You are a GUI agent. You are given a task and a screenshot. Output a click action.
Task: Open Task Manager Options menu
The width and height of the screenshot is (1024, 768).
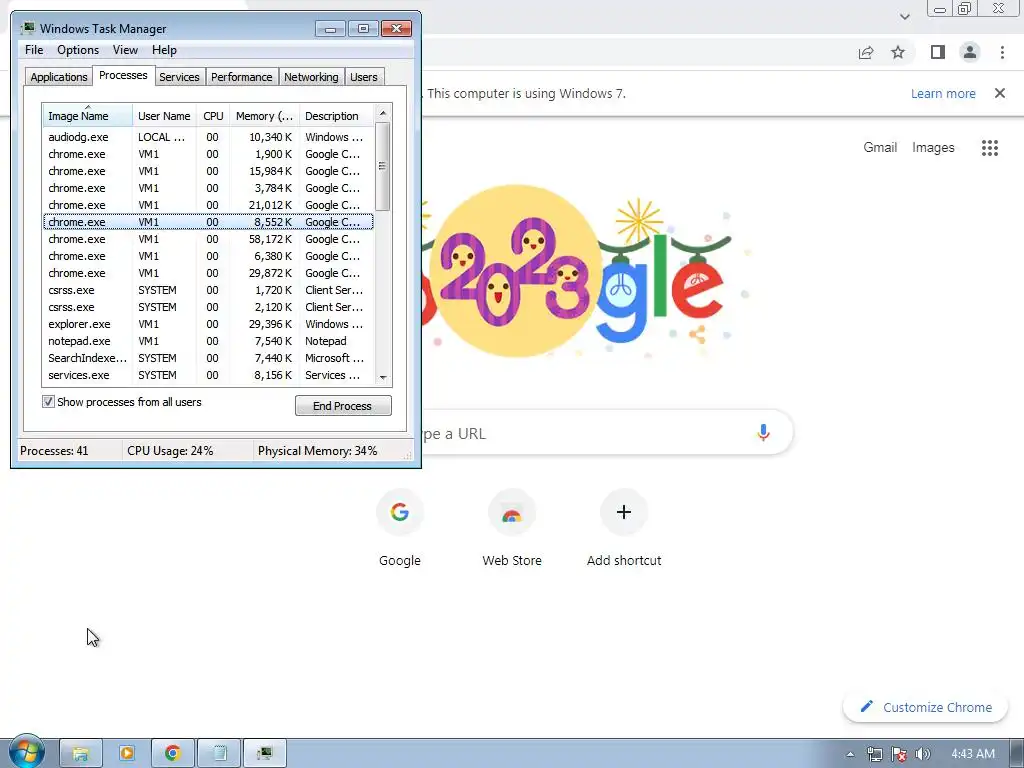pos(78,50)
